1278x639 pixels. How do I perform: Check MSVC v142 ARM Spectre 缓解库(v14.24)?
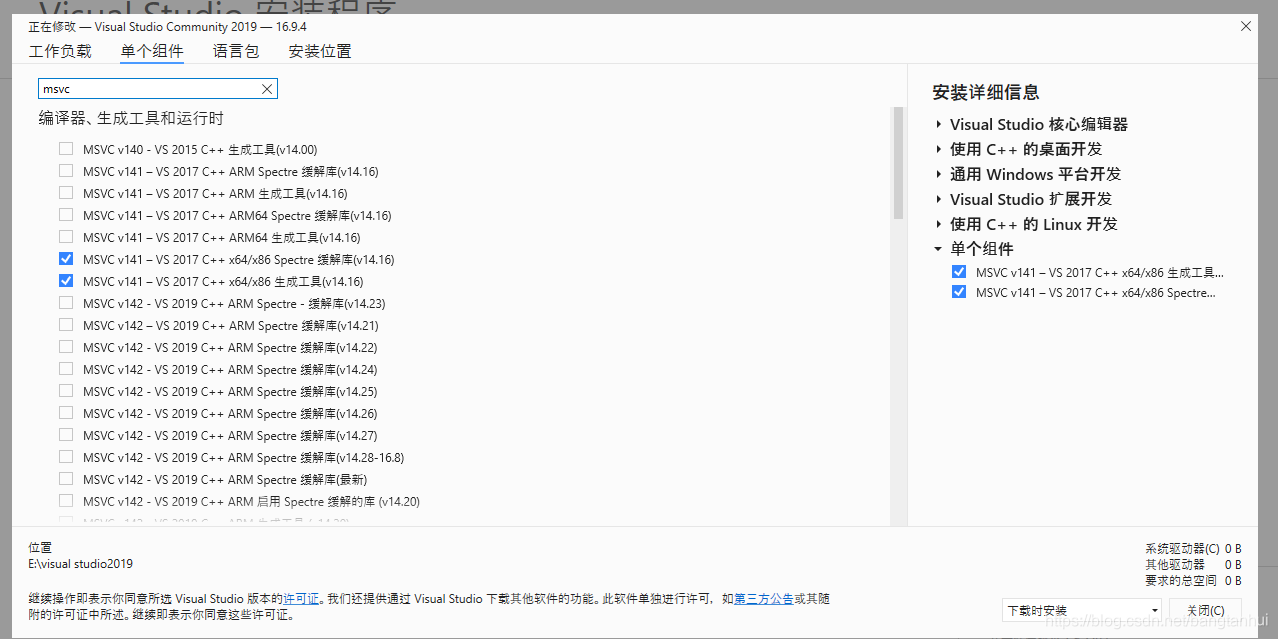click(x=66, y=369)
